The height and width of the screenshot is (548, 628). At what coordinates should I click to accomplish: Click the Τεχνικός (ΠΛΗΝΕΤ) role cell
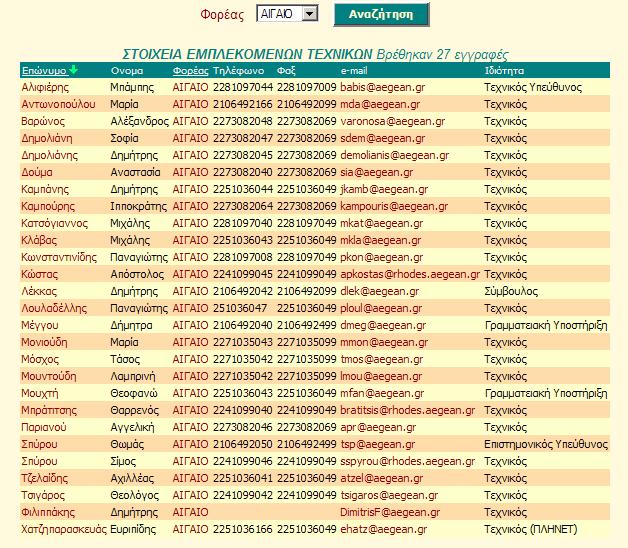tap(531, 530)
